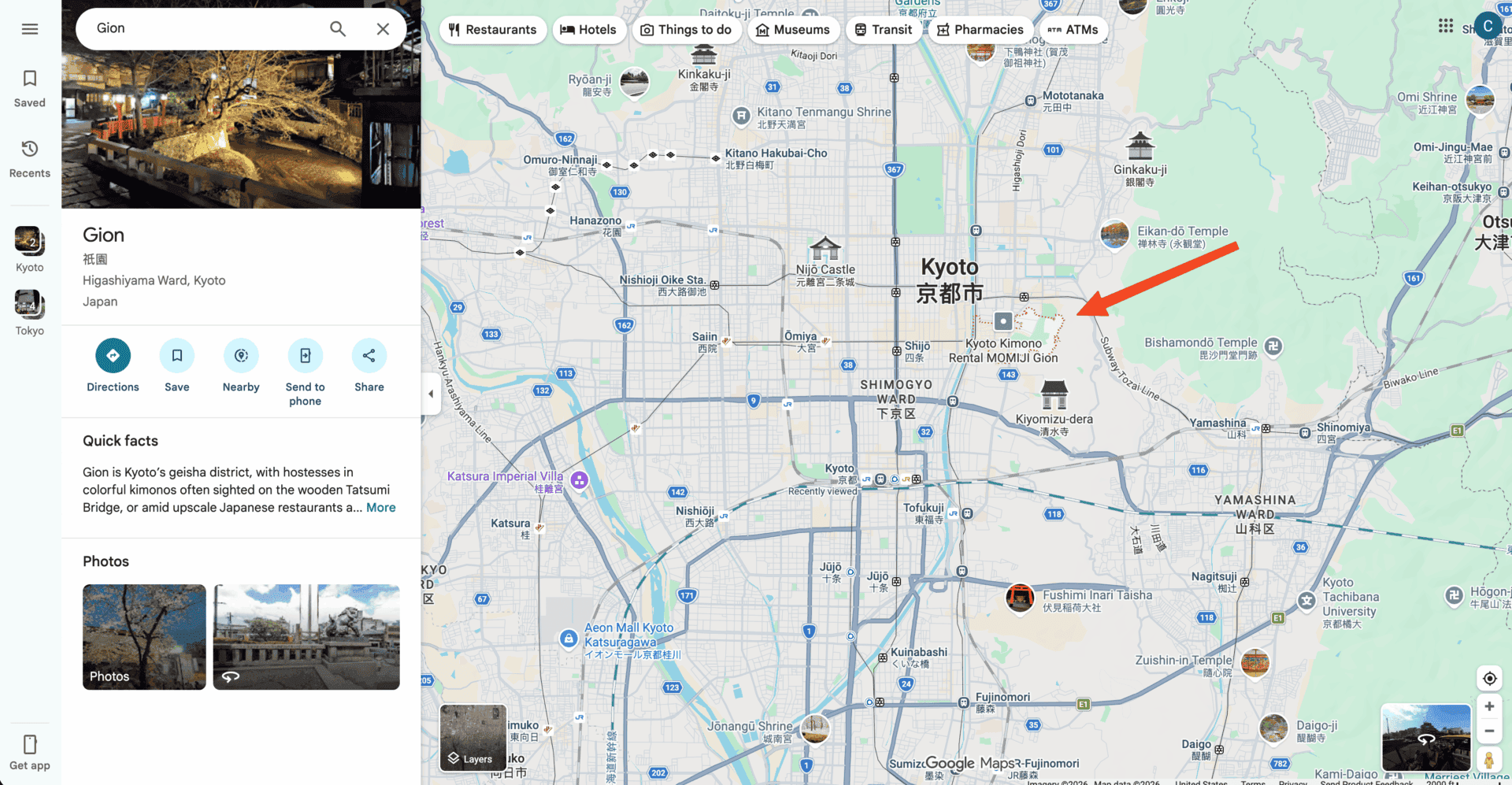Viewport: 1512px width, 785px height.
Task: Select the Hotels category chip
Action: [588, 30]
